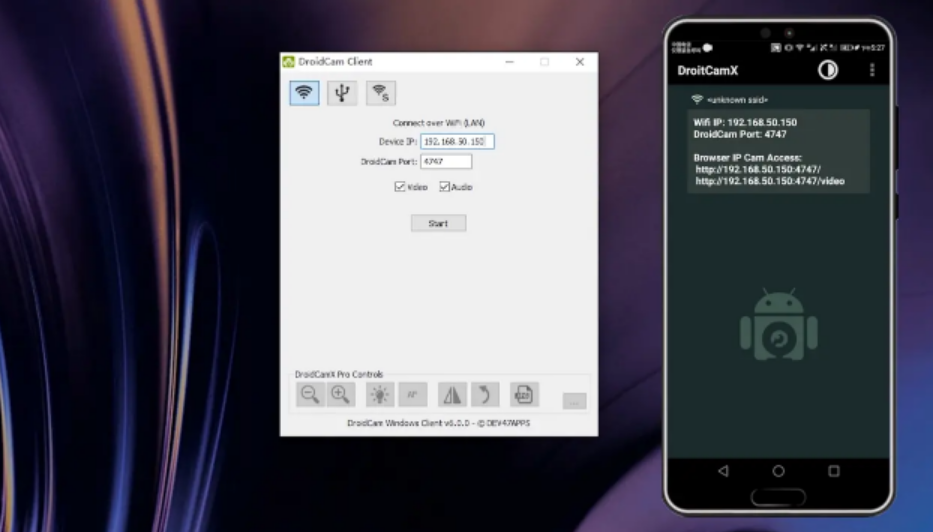Click the zoom out magnifier icon

310,395
